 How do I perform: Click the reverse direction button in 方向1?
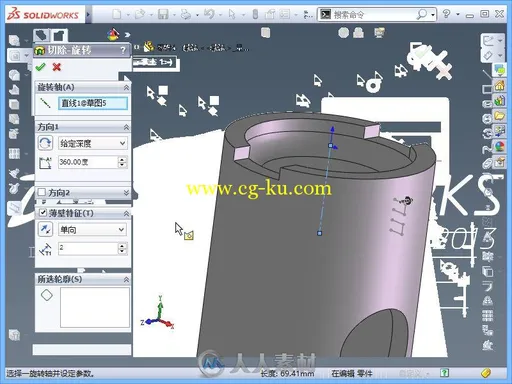click(x=45, y=143)
